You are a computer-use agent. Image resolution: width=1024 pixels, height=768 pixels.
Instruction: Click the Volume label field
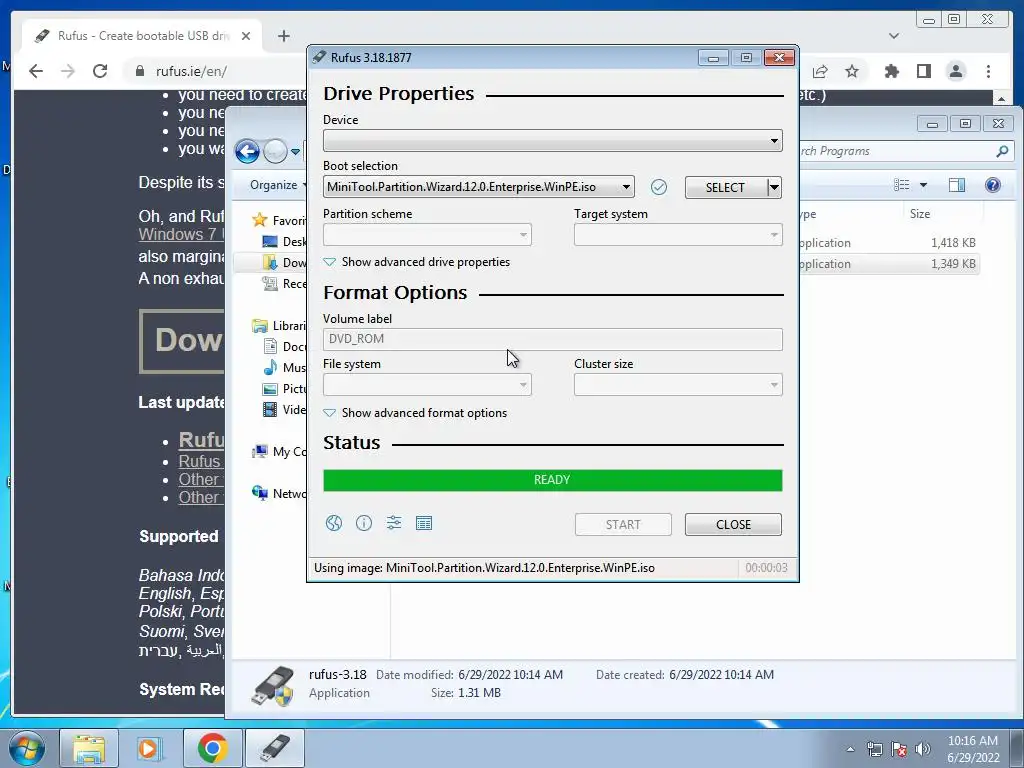(552, 339)
